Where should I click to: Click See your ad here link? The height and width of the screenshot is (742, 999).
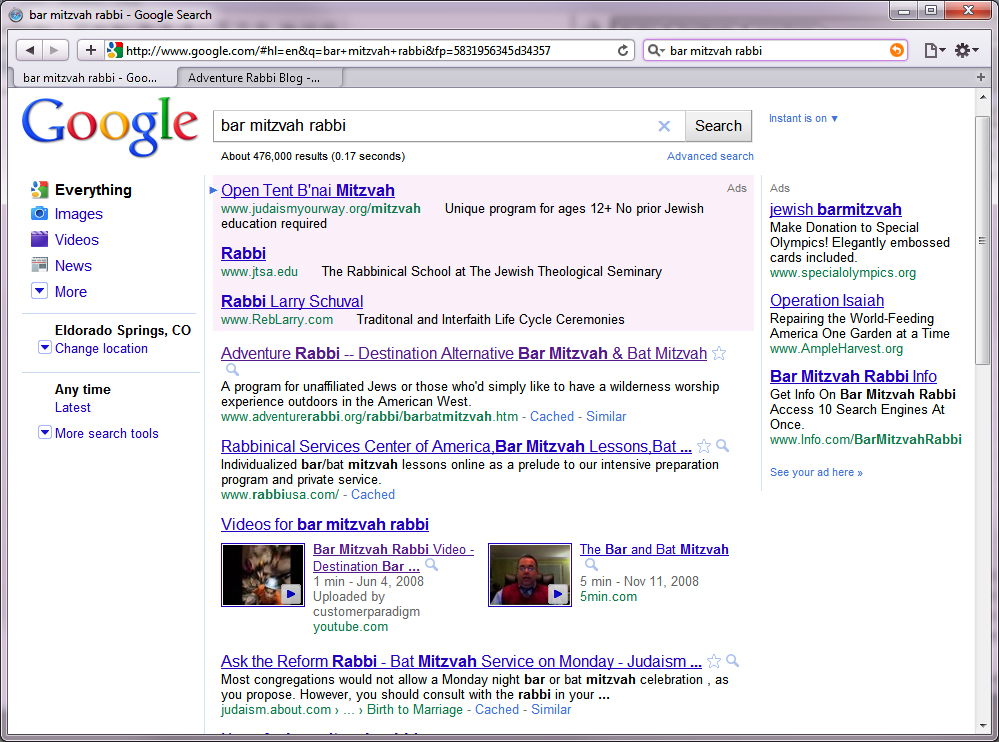click(816, 473)
